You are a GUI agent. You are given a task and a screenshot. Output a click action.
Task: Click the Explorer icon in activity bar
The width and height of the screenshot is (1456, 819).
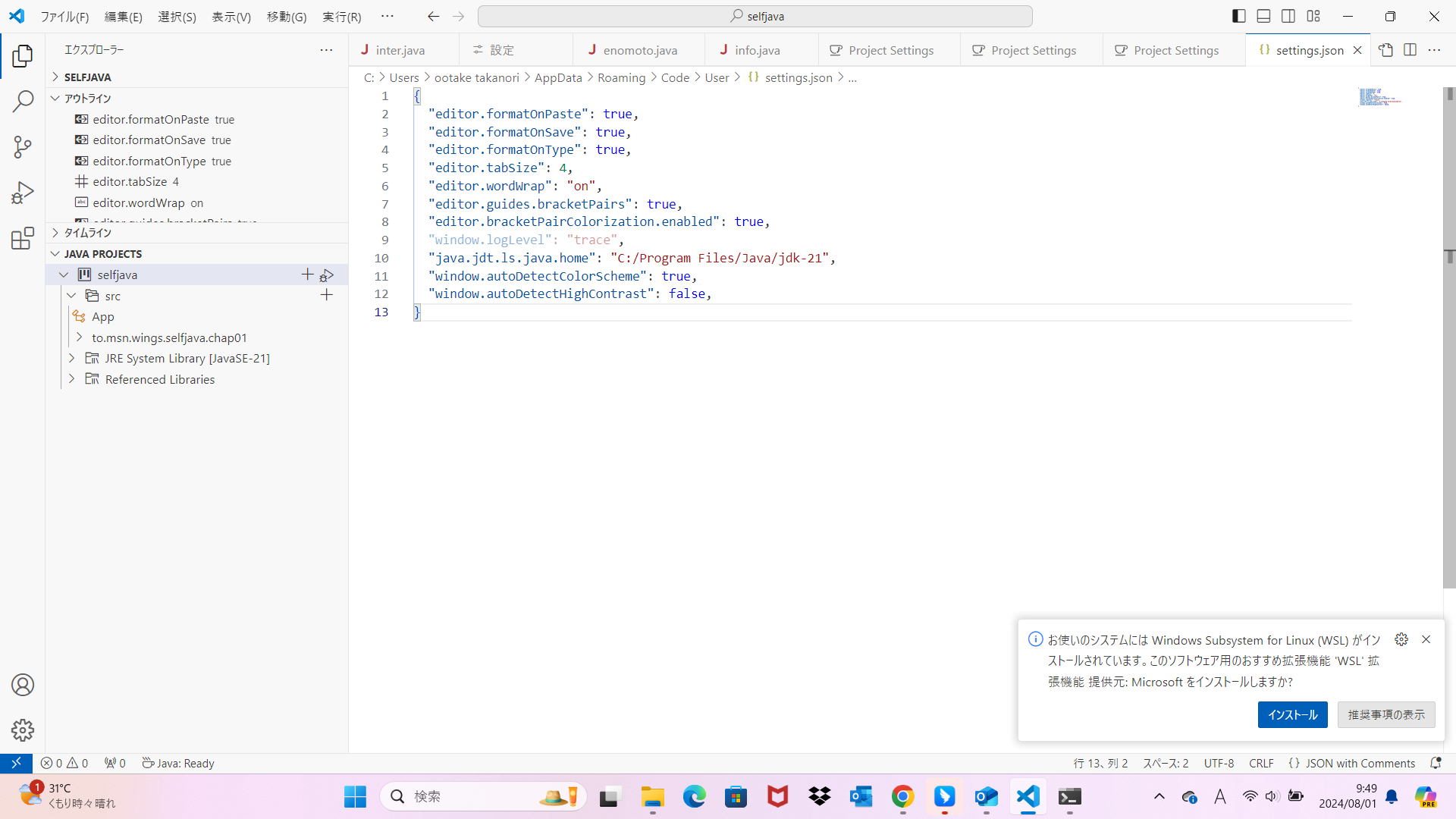pos(22,56)
